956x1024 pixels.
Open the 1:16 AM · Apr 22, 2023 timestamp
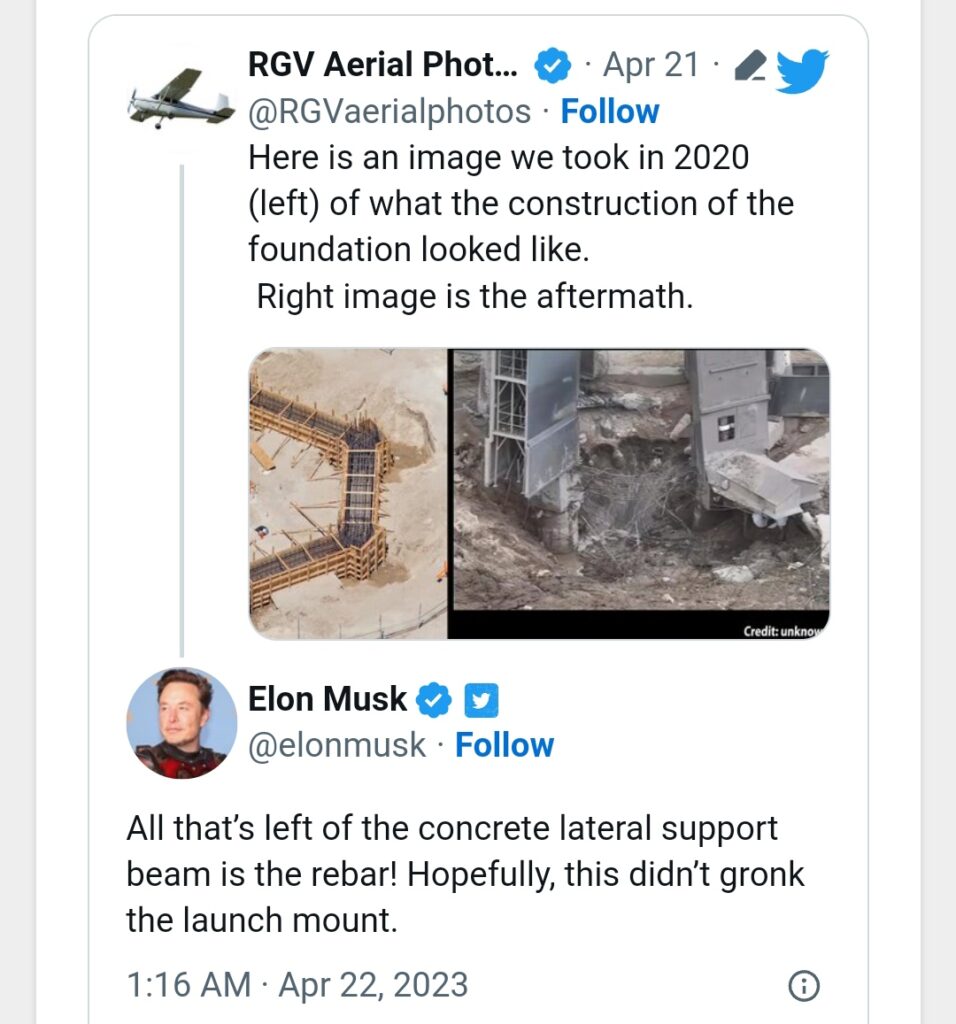coord(297,985)
